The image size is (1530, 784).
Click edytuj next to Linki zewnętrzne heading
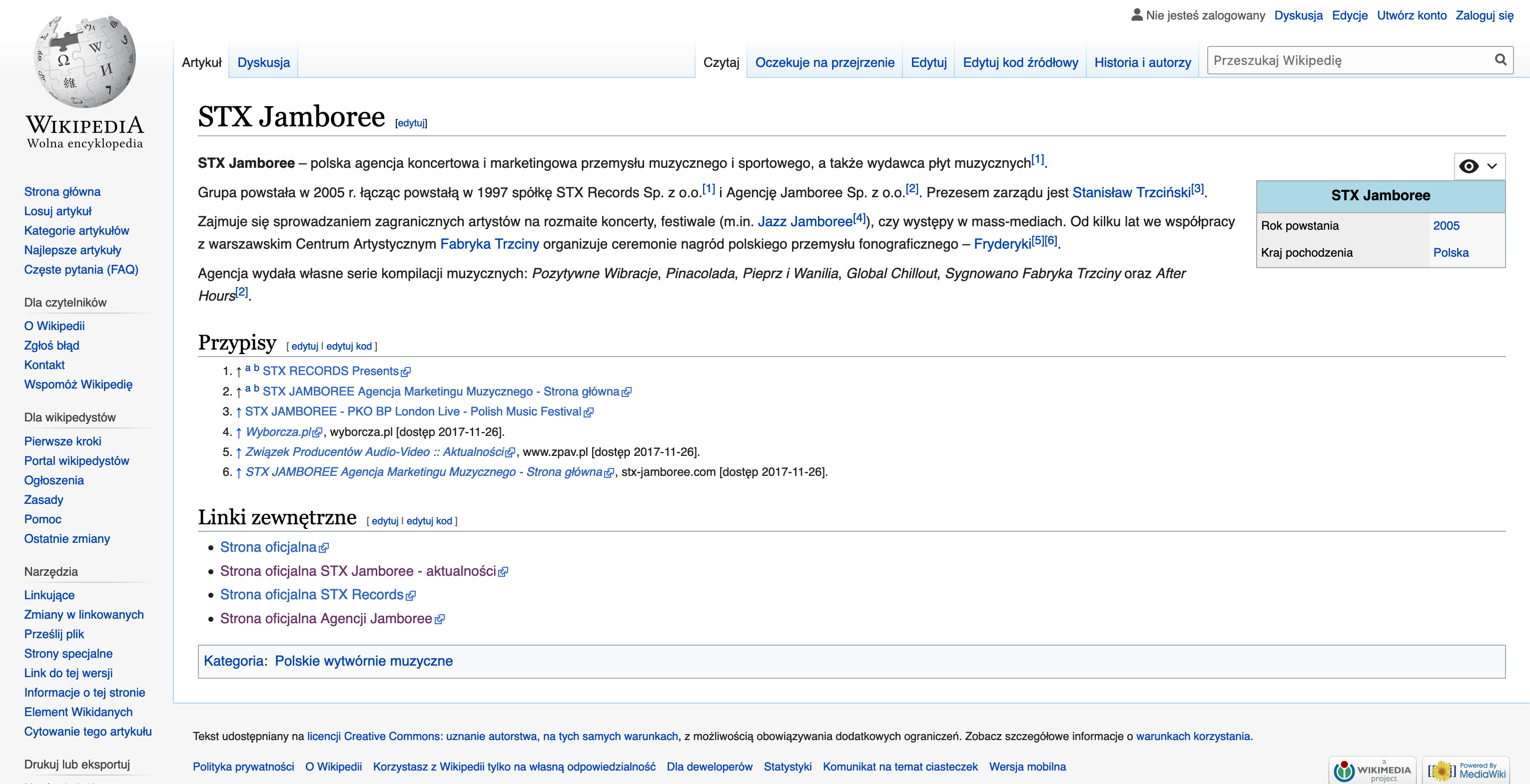(x=385, y=520)
